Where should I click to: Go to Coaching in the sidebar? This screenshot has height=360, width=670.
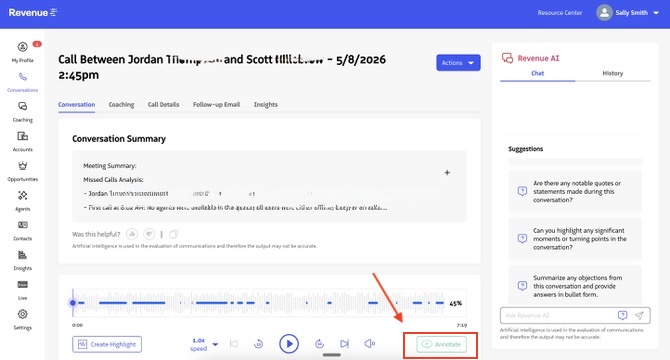pos(23,111)
